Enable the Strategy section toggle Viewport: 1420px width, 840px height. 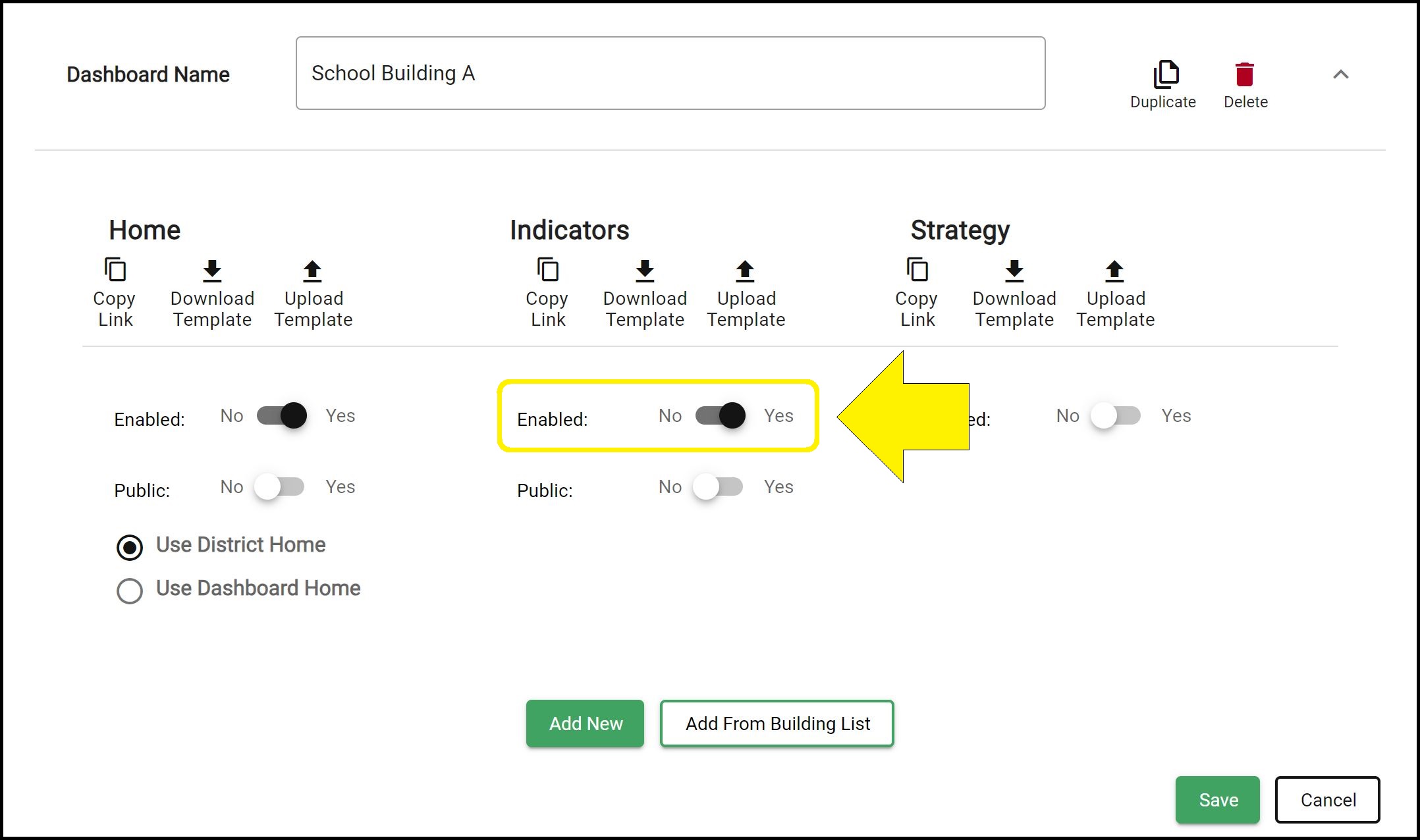point(1114,415)
